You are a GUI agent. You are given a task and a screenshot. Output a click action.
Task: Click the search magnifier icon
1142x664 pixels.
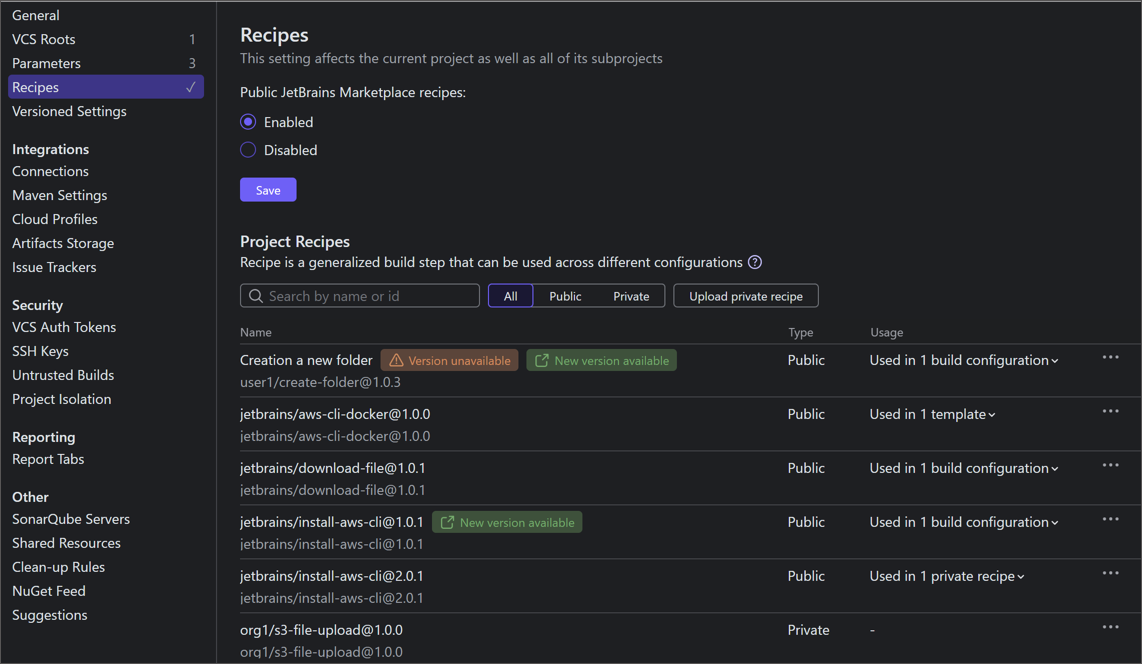(x=254, y=295)
